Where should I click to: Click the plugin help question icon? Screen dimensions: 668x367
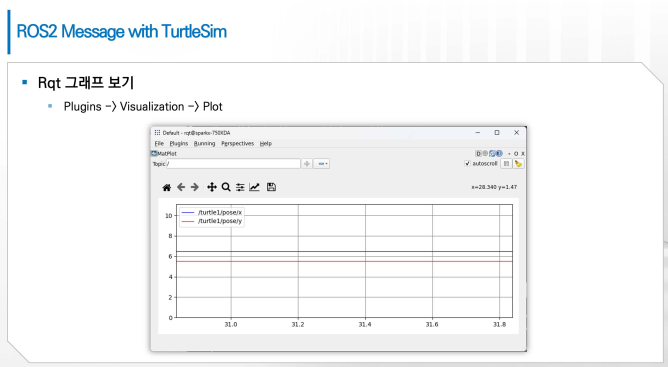(499, 153)
